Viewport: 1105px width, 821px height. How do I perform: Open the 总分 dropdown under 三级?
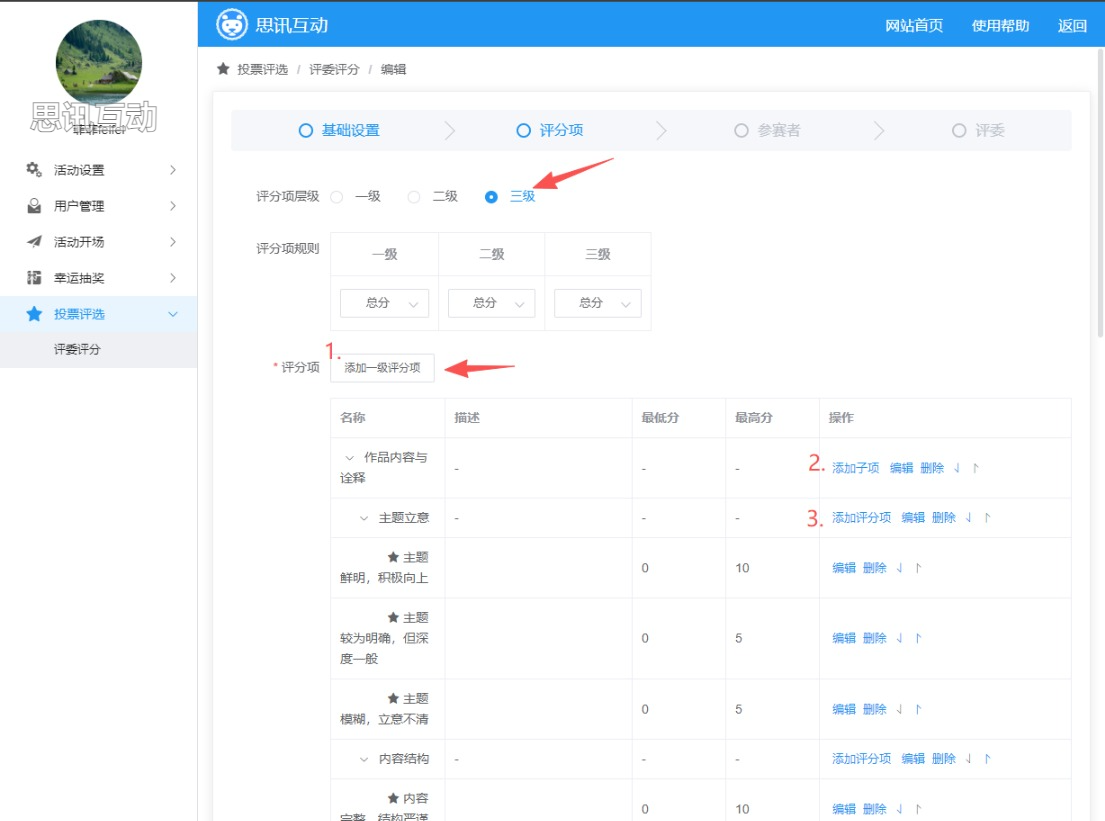(x=597, y=303)
